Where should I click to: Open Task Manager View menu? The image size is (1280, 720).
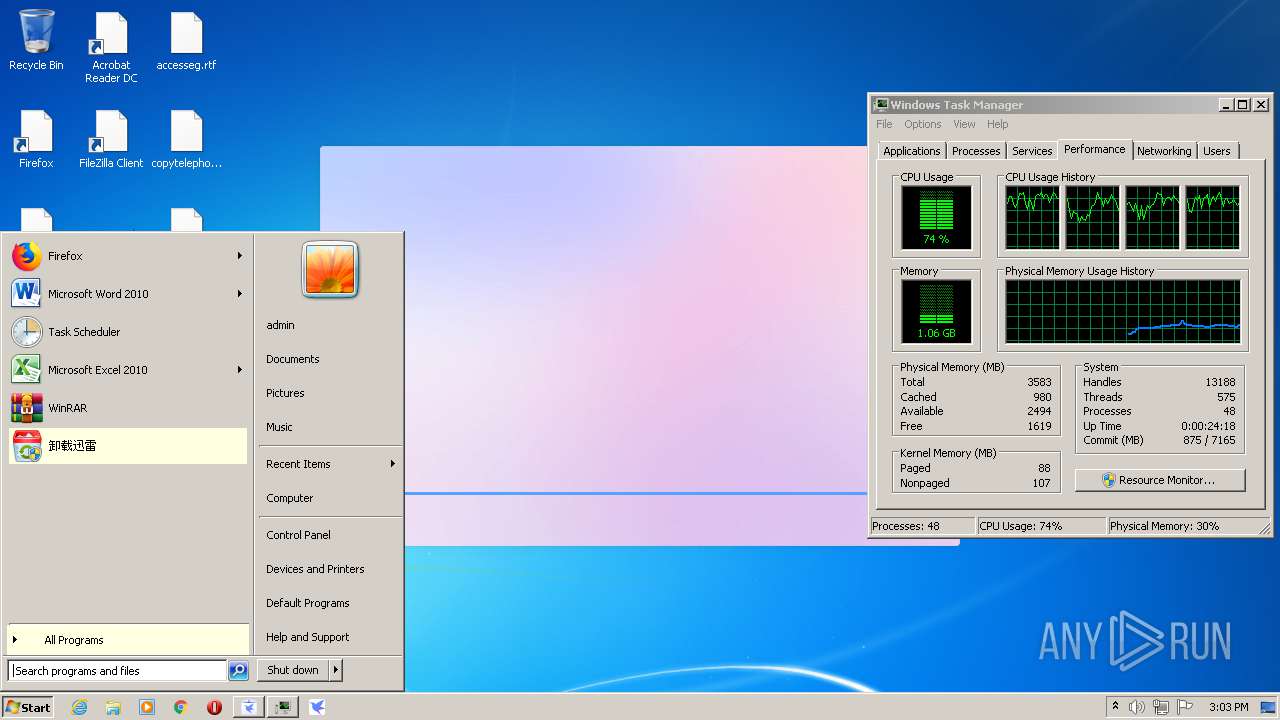[x=964, y=124]
